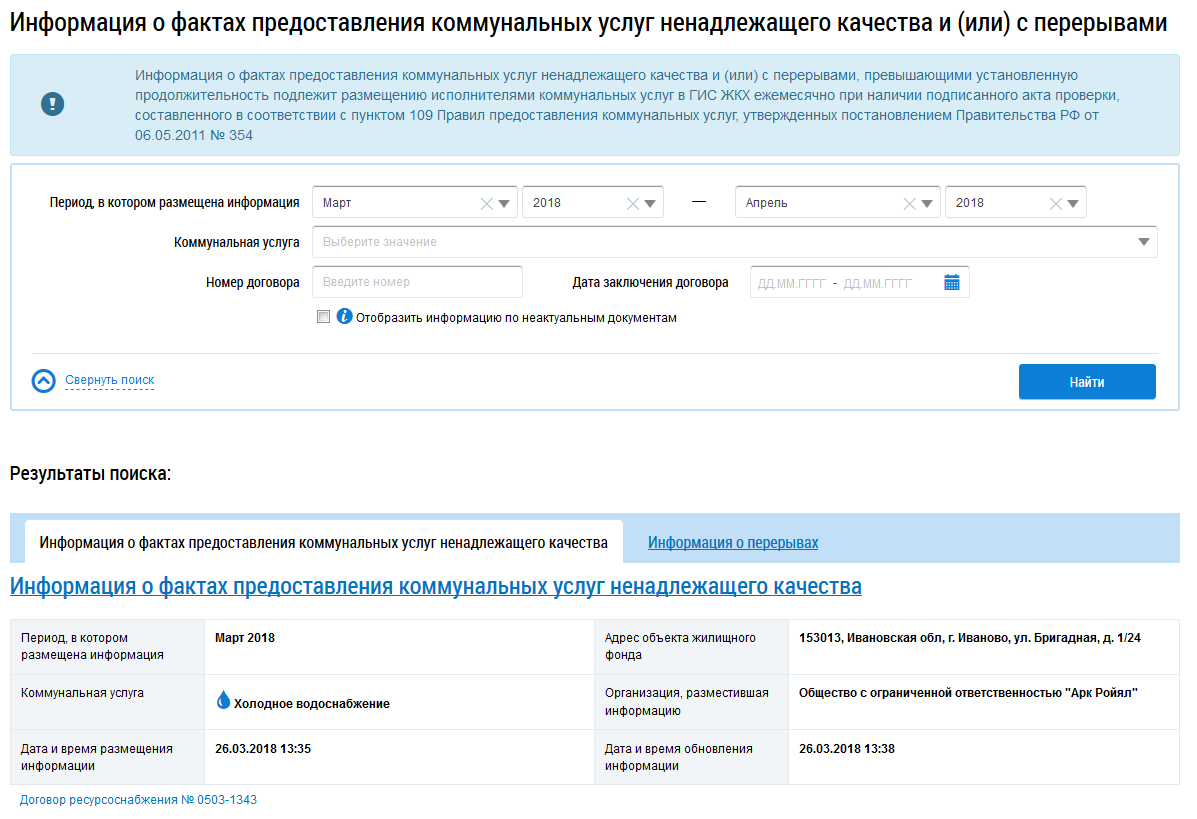The image size is (1197, 819).
Task: Clear the start month 'Март' selection
Action: tap(486, 203)
